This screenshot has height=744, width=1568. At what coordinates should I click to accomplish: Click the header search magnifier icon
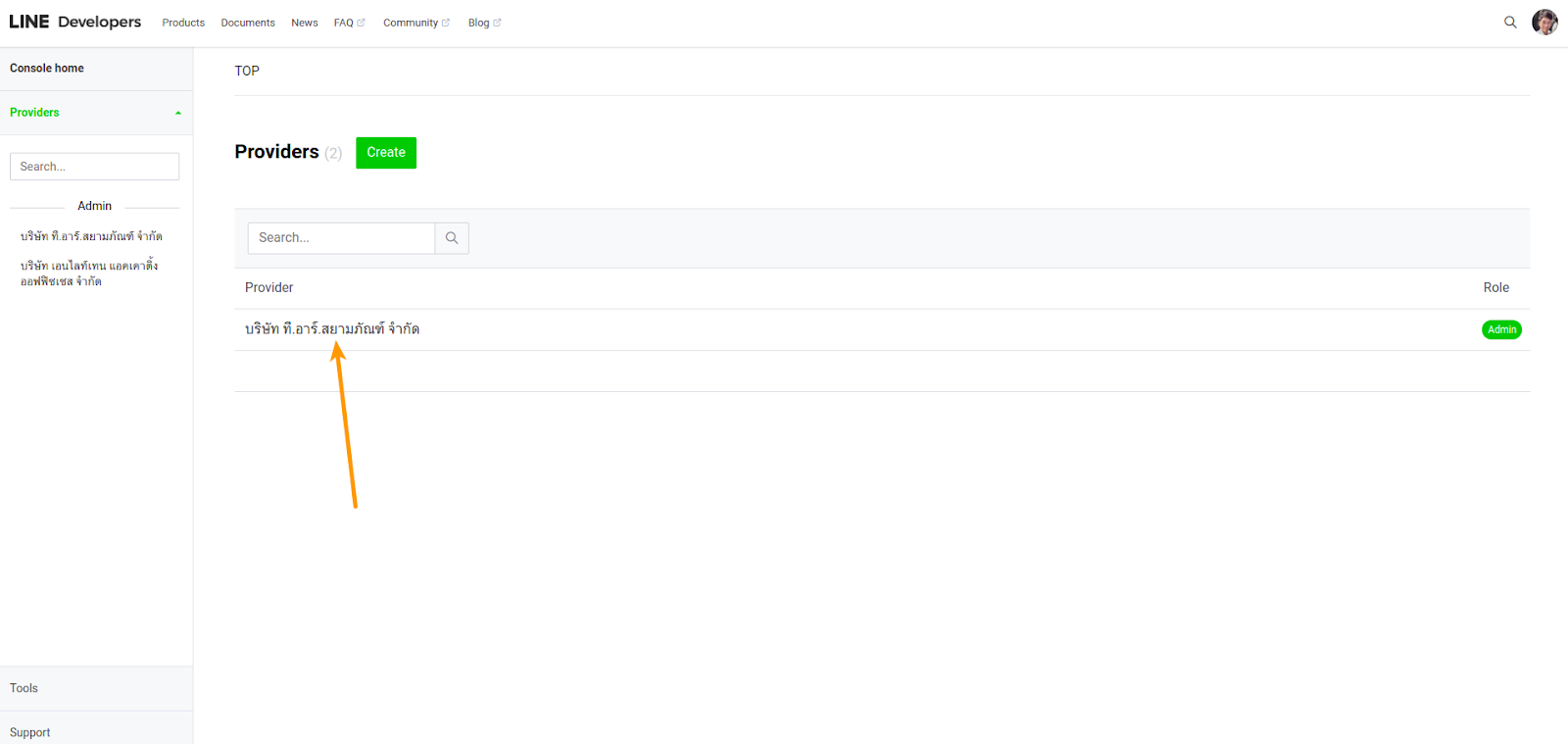tap(1510, 23)
